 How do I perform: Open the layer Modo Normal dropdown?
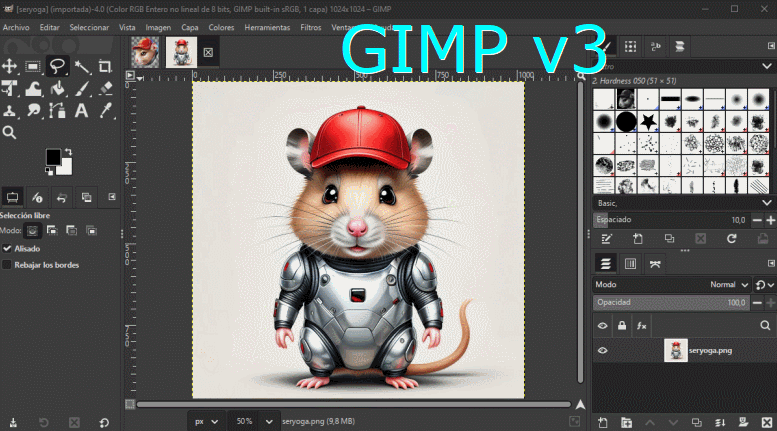672,284
